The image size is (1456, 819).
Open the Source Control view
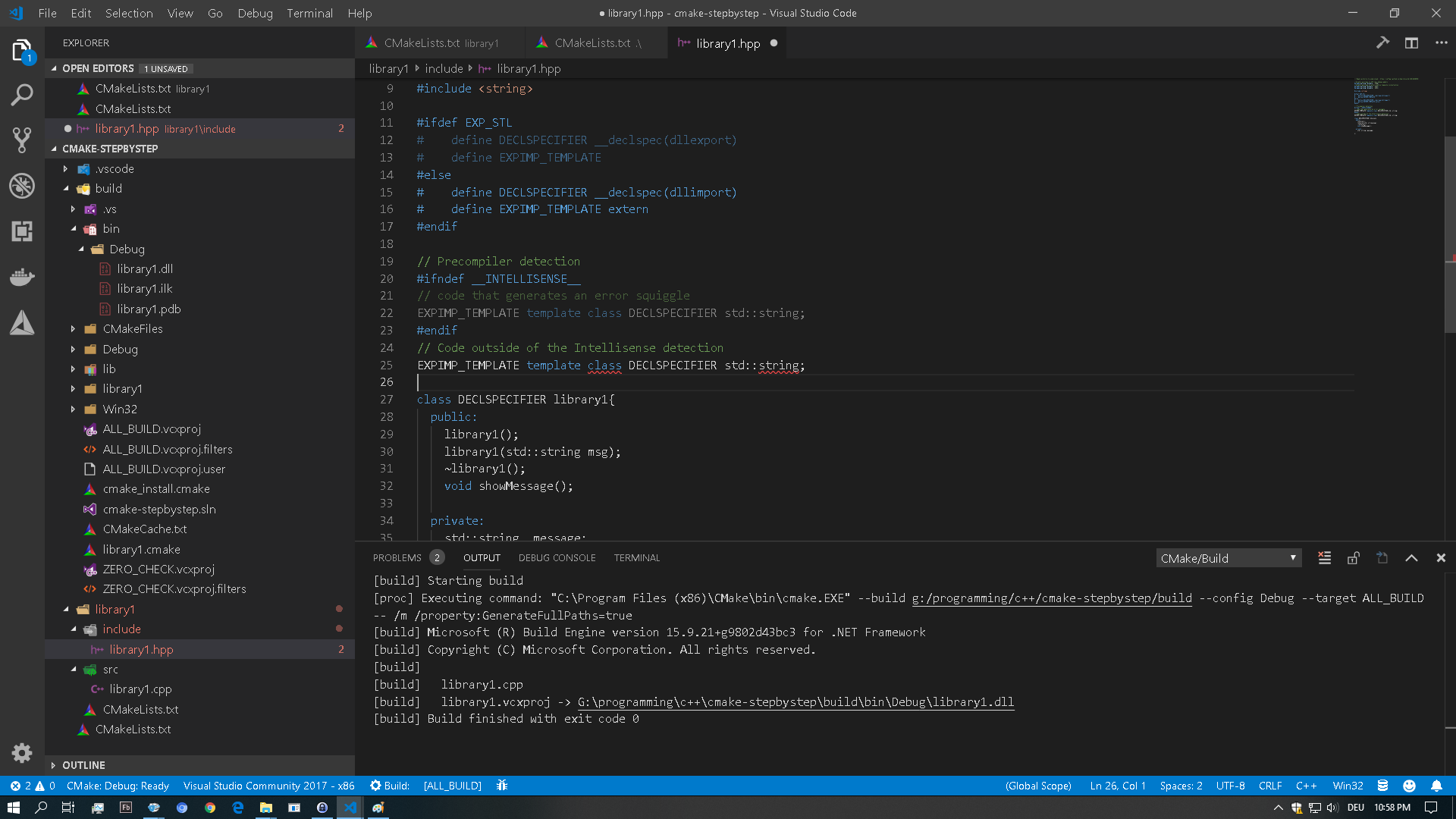pos(22,140)
